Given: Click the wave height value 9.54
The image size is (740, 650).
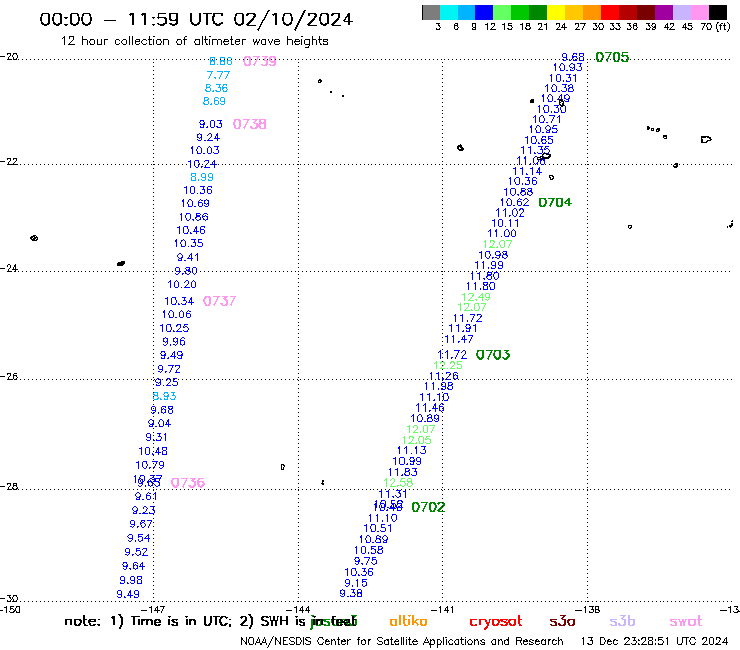Looking at the screenshot, I should 139,538.
